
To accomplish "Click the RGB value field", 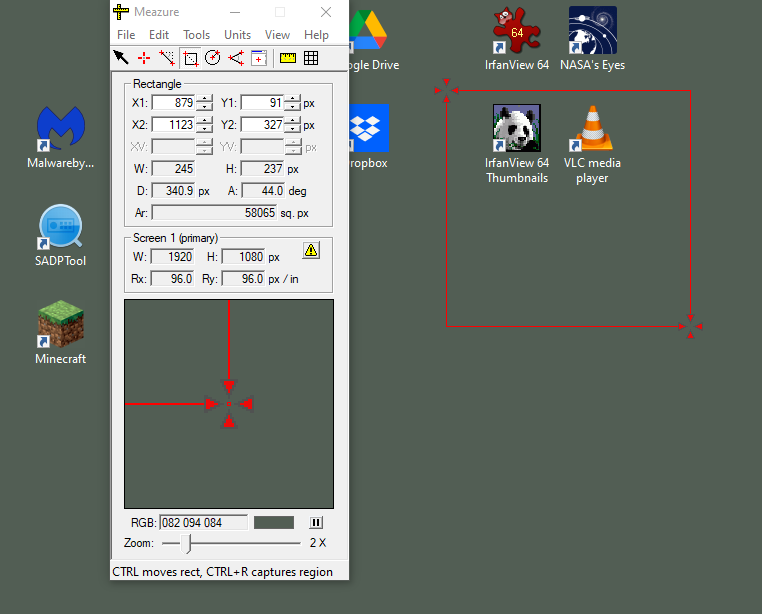I will pyautogui.click(x=204, y=523).
